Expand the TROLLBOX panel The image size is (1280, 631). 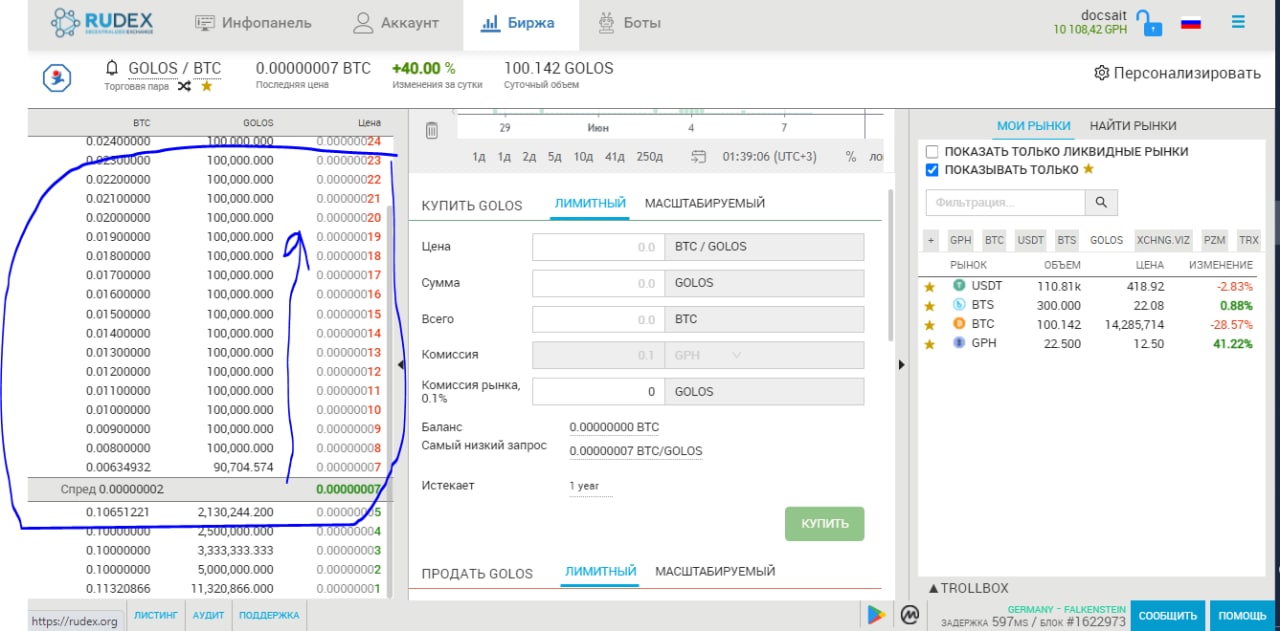[969, 588]
